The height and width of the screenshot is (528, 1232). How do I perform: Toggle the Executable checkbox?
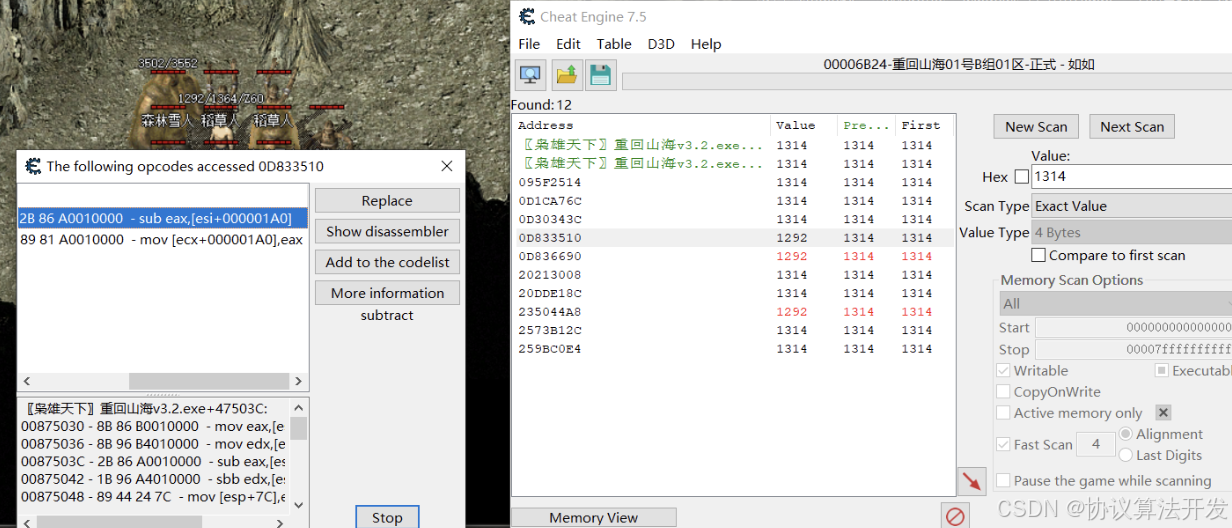point(1162,370)
